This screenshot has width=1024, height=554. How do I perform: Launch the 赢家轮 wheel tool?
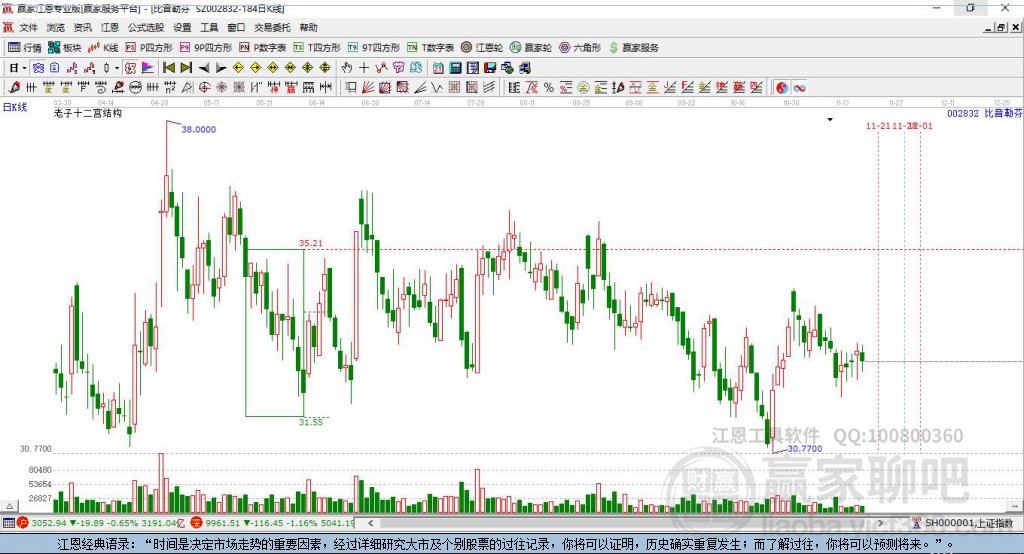tap(531, 48)
